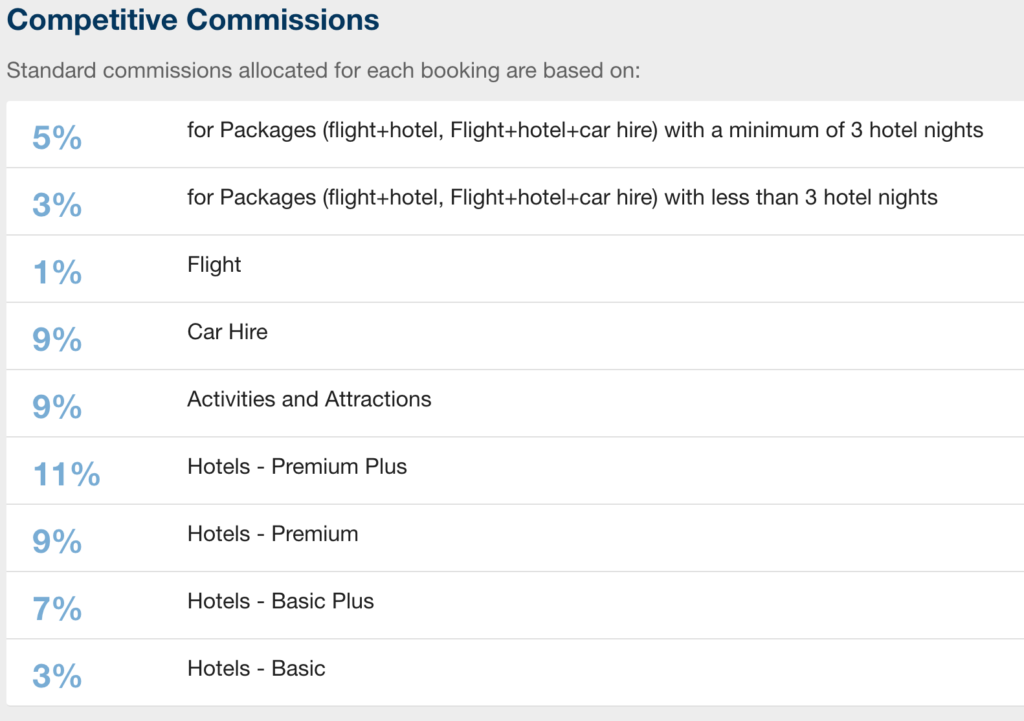This screenshot has width=1024, height=721.
Task: Click the Hotels - Premium label
Action: tap(272, 534)
